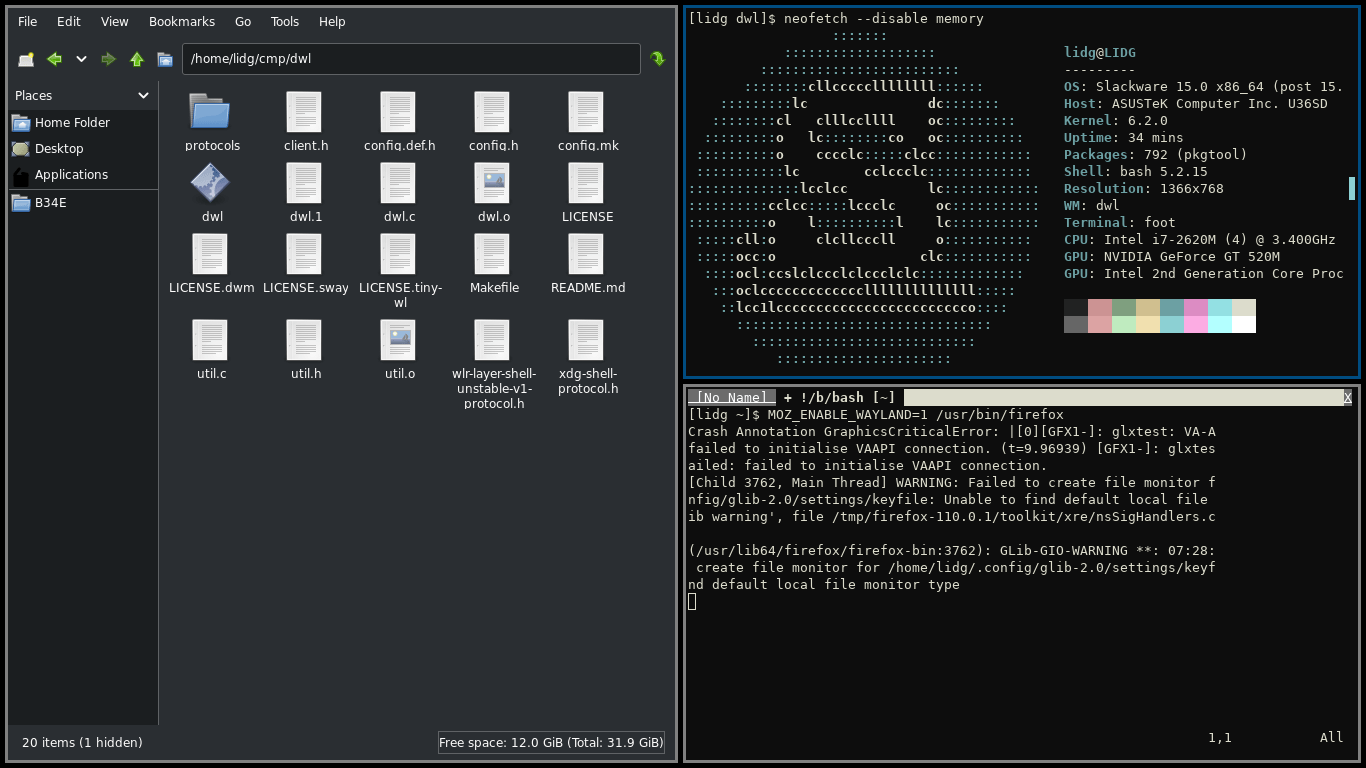
Task: Click the new window icon in the file manager toolbar
Action: pyautogui.click(x=26, y=59)
